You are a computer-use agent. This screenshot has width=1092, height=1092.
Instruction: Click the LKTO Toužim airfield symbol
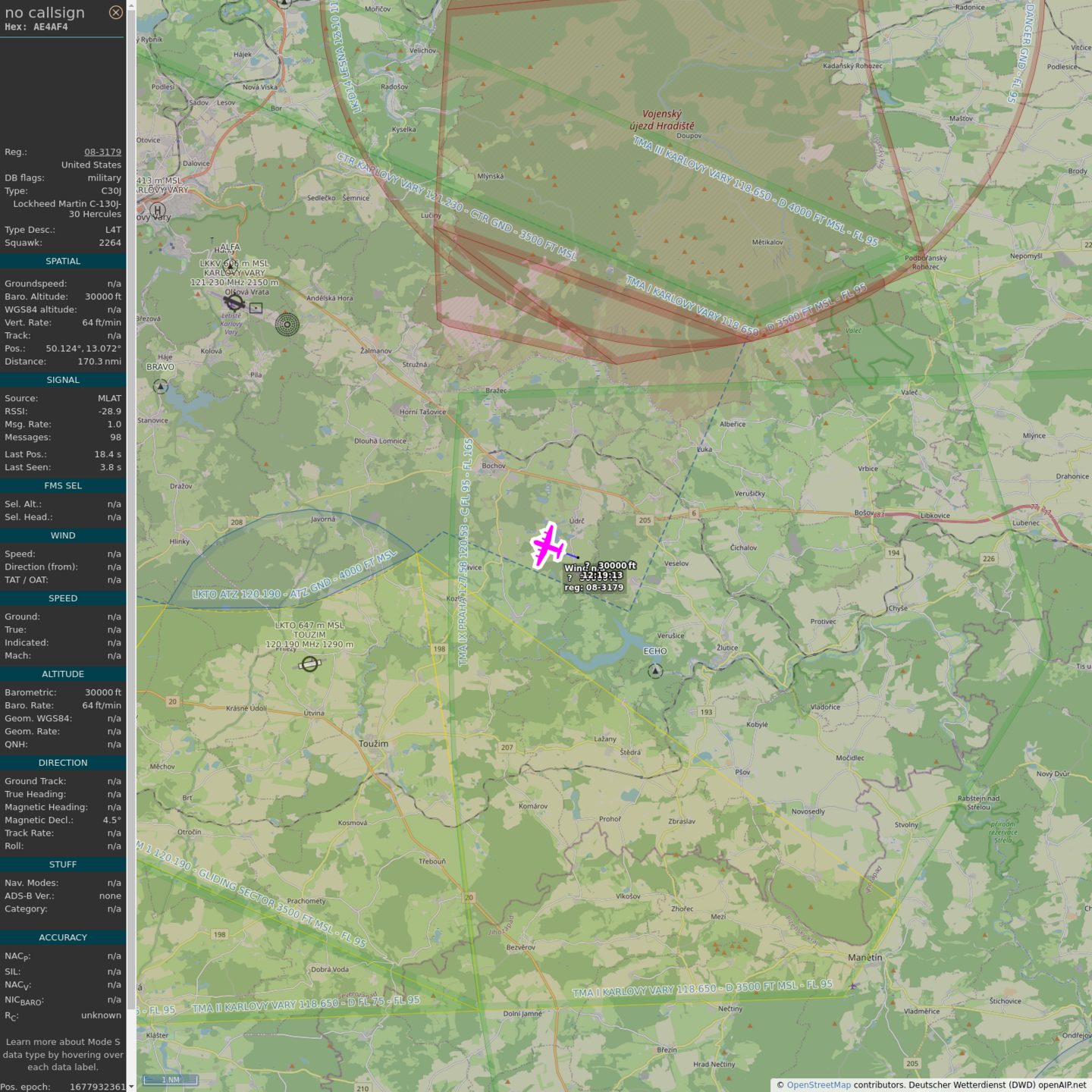(x=309, y=664)
